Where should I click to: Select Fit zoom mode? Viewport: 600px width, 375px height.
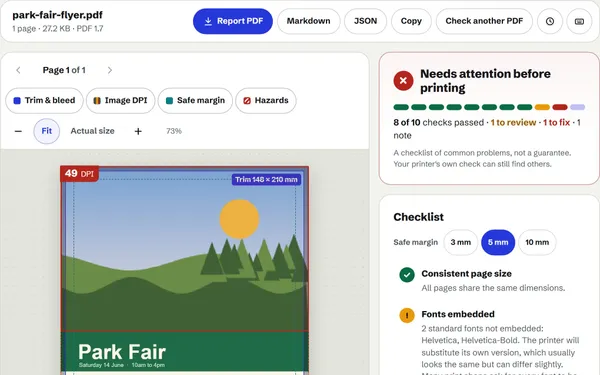pyautogui.click(x=47, y=131)
